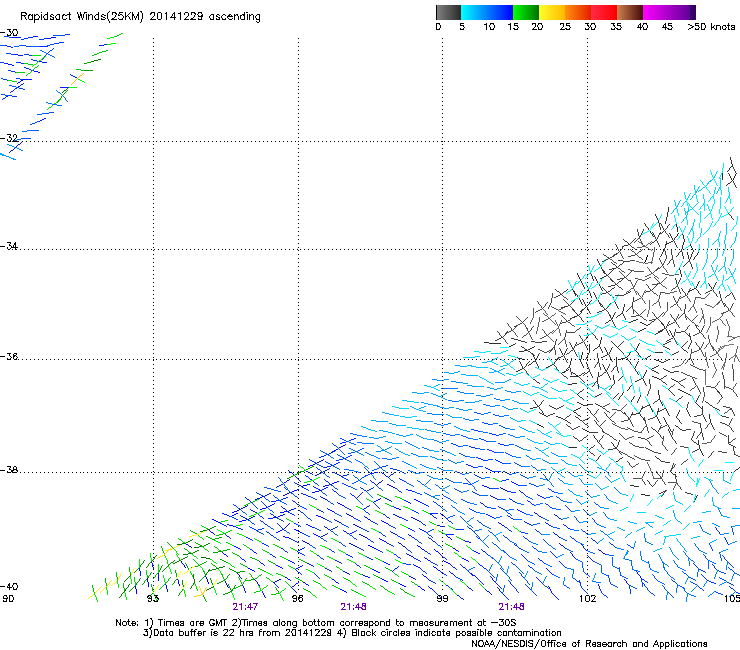This screenshot has height=650, width=740.
Task: Click the yellow 20-25 knots color swatch
Action: [552, 12]
